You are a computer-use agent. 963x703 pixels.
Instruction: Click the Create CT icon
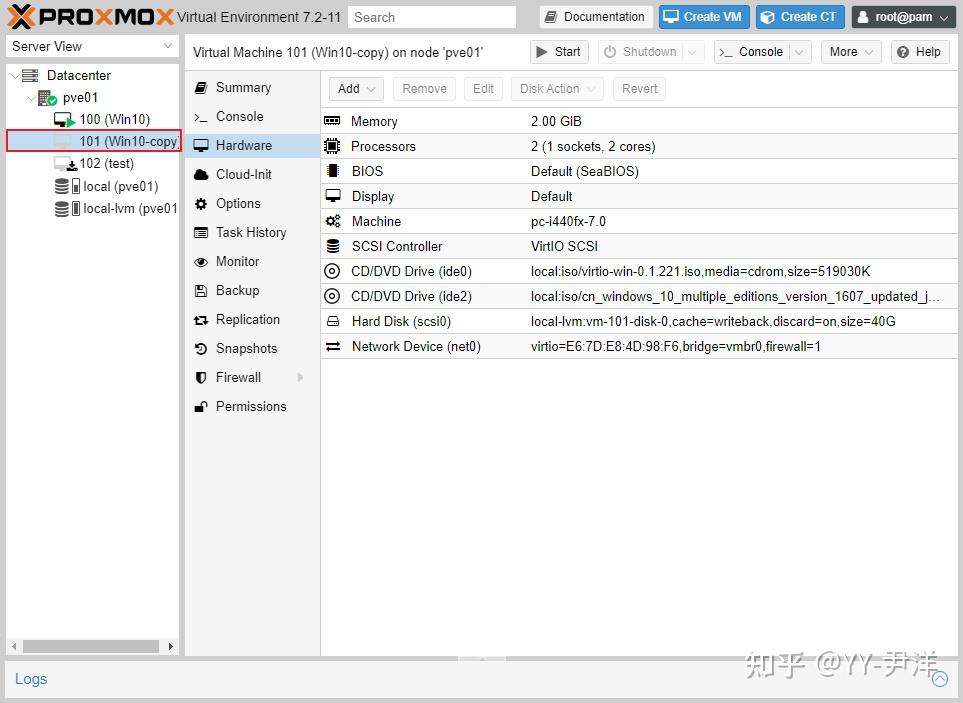(x=769, y=17)
